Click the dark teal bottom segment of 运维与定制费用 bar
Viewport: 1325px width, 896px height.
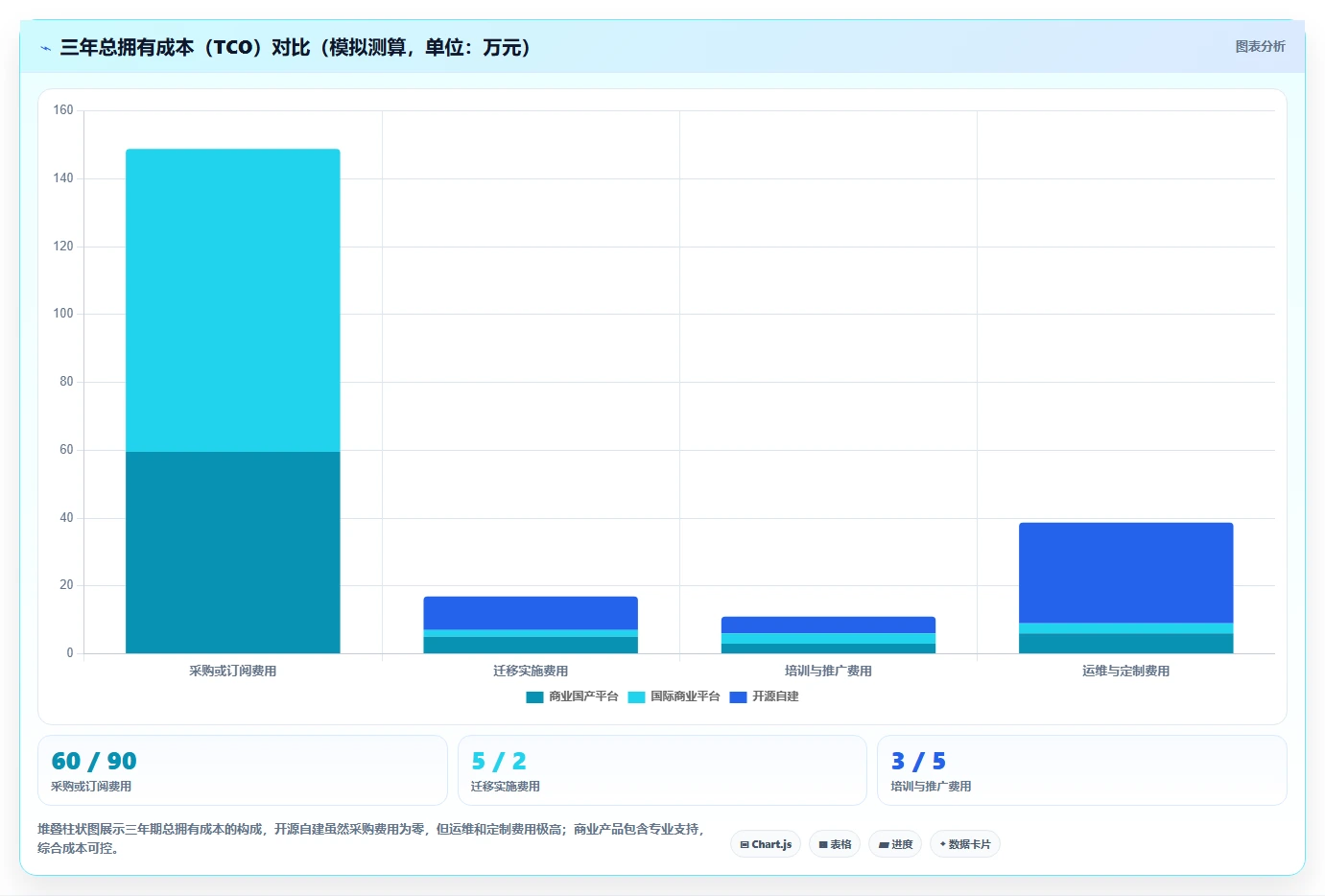(1126, 644)
